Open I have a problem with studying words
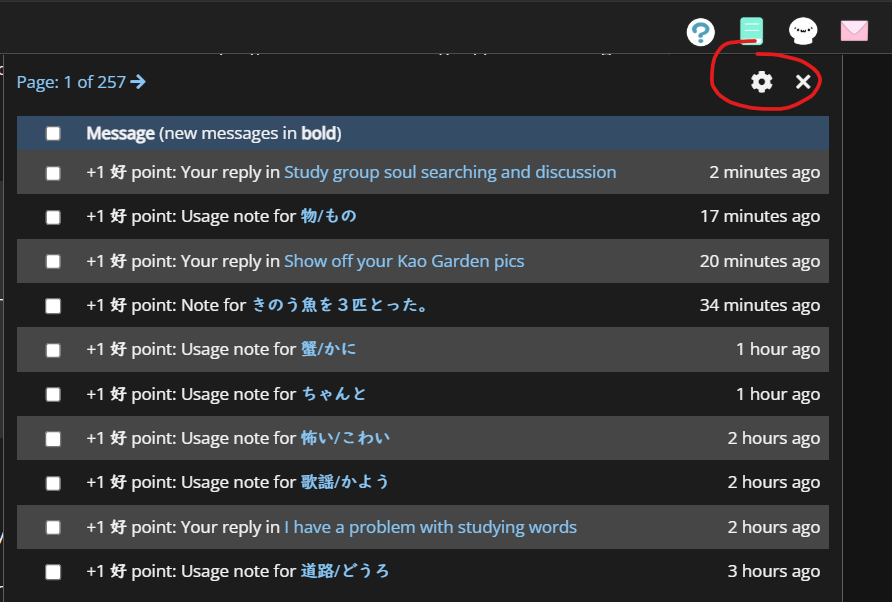This screenshot has width=892, height=602. click(430, 527)
